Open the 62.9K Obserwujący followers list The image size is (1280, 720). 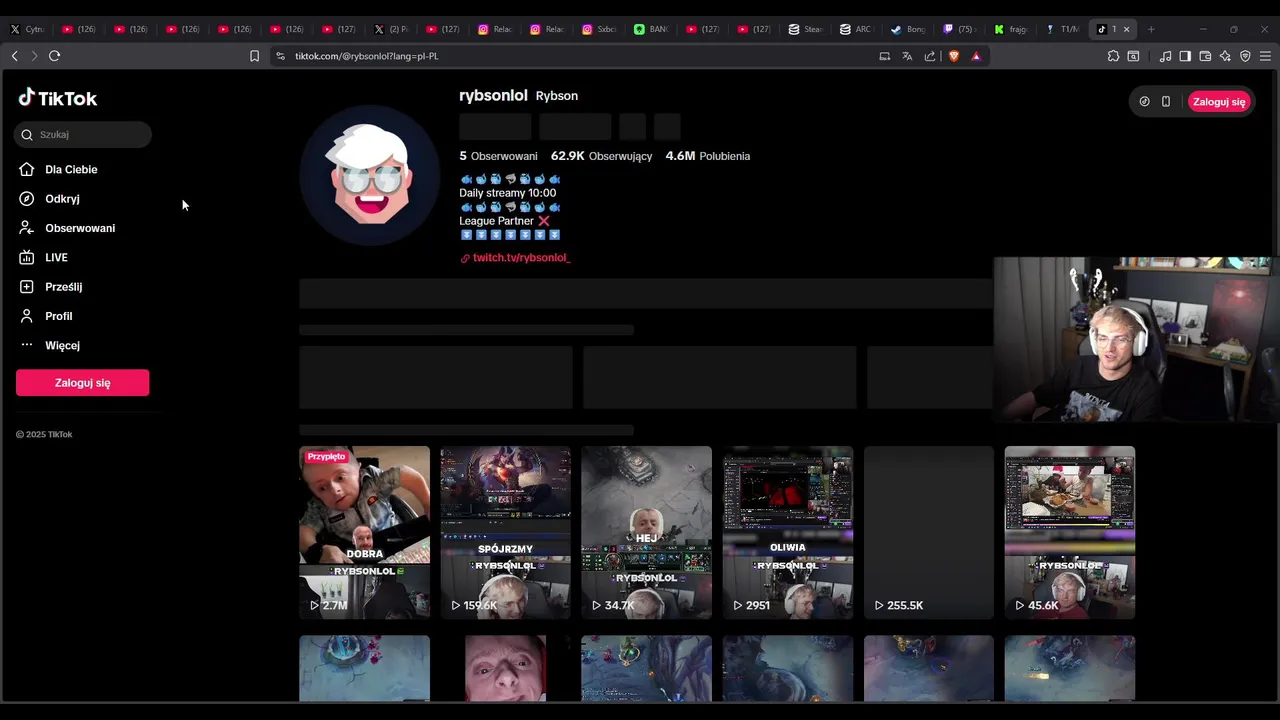pos(601,156)
